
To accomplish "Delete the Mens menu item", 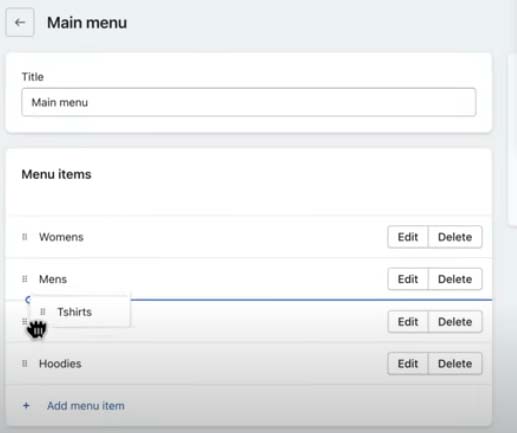I will point(455,279).
